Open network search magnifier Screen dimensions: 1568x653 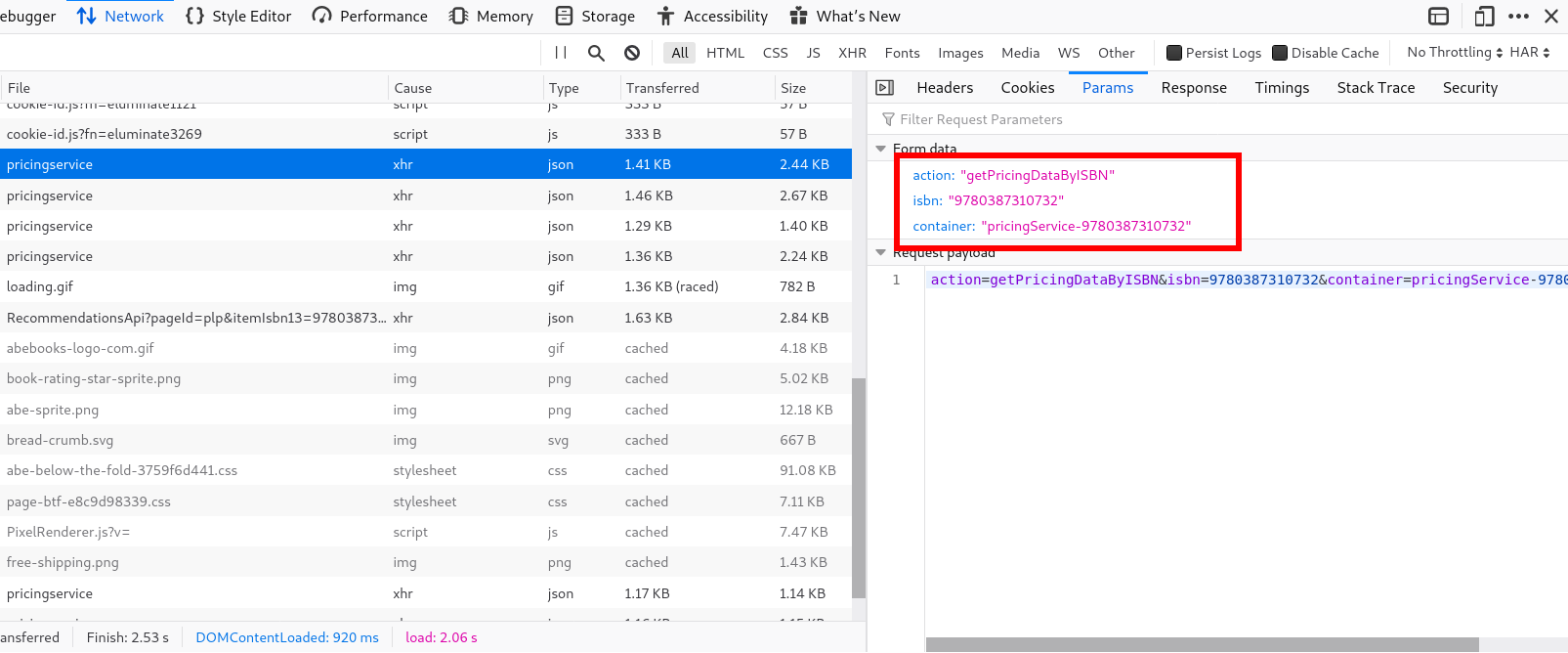596,53
